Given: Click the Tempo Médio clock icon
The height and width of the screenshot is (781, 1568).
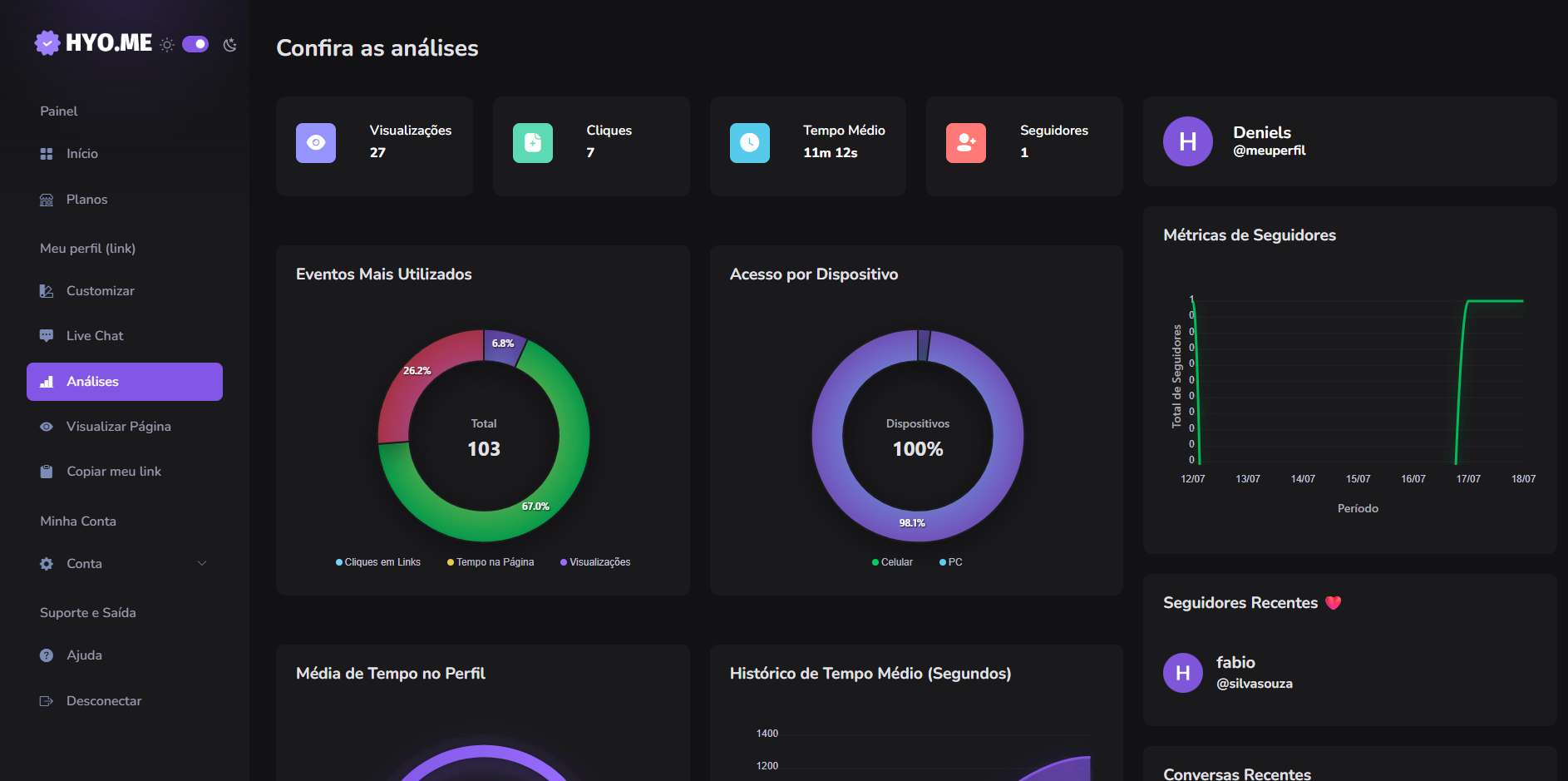Looking at the screenshot, I should [750, 143].
